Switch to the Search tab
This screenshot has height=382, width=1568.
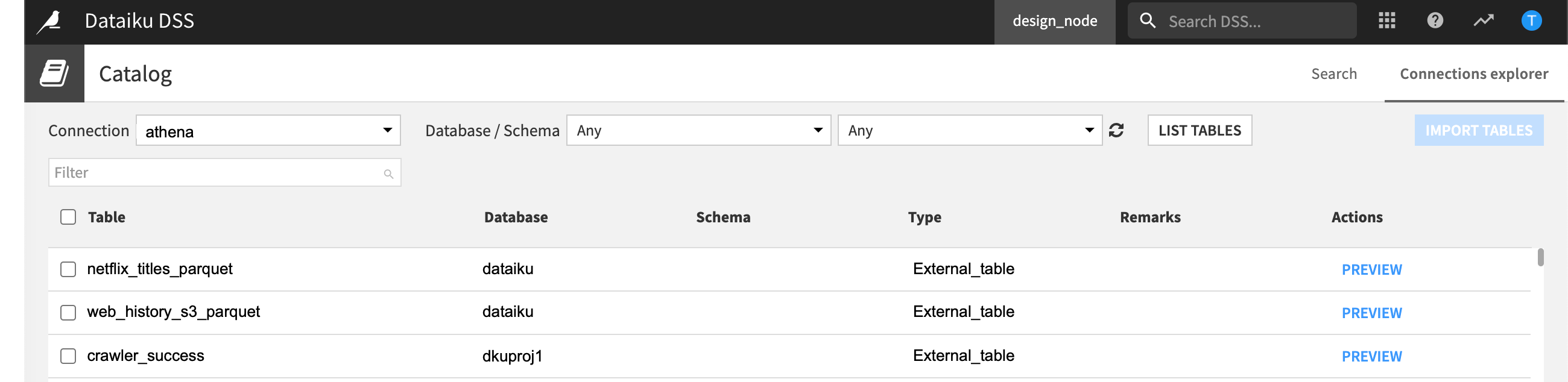[x=1333, y=74]
